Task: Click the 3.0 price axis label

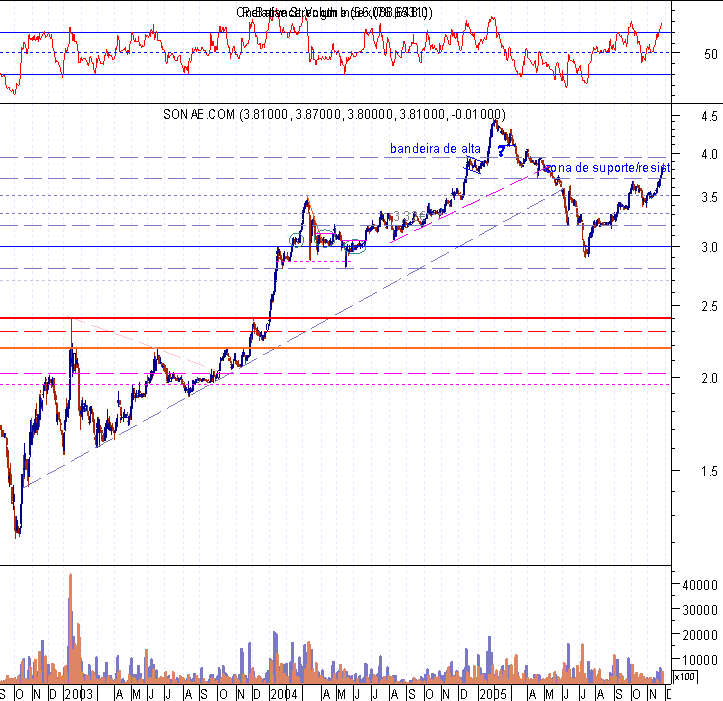Action: pyautogui.click(x=709, y=247)
